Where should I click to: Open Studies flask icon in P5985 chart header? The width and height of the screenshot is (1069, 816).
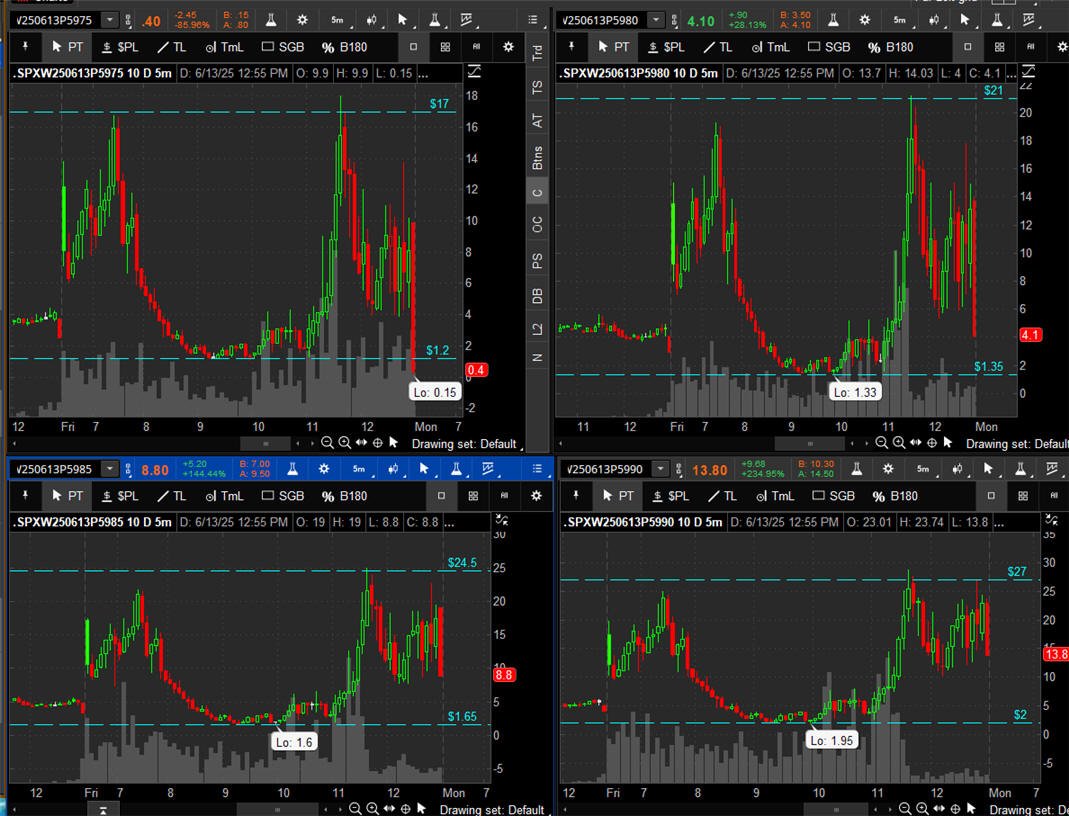[292, 469]
